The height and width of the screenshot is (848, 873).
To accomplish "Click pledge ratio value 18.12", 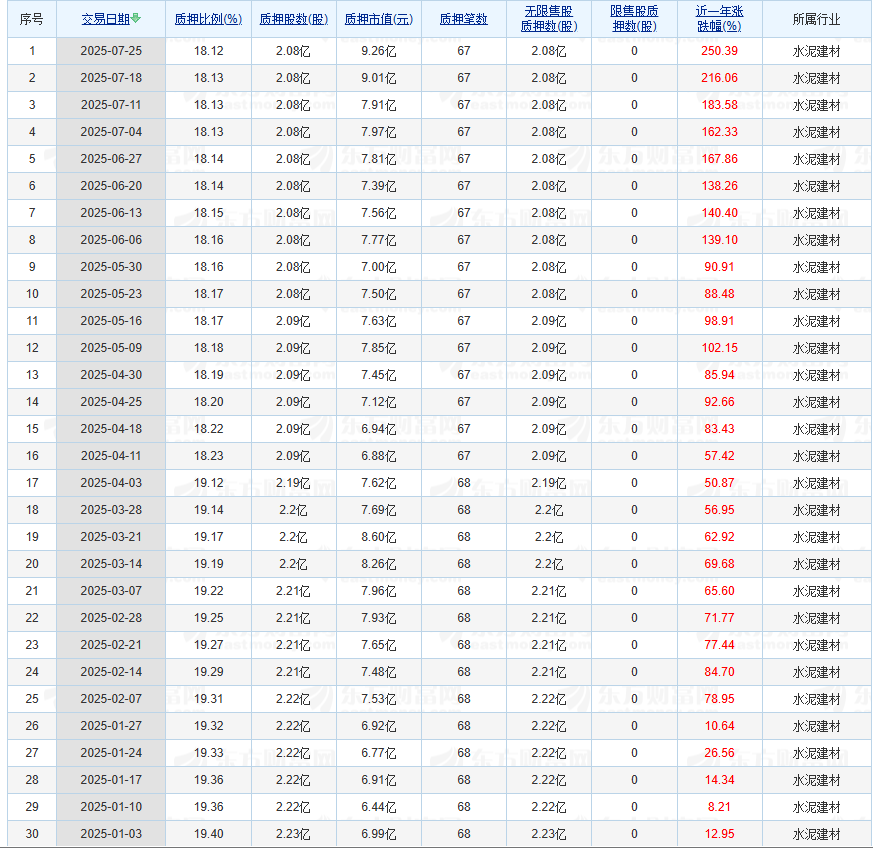I will (x=208, y=51).
